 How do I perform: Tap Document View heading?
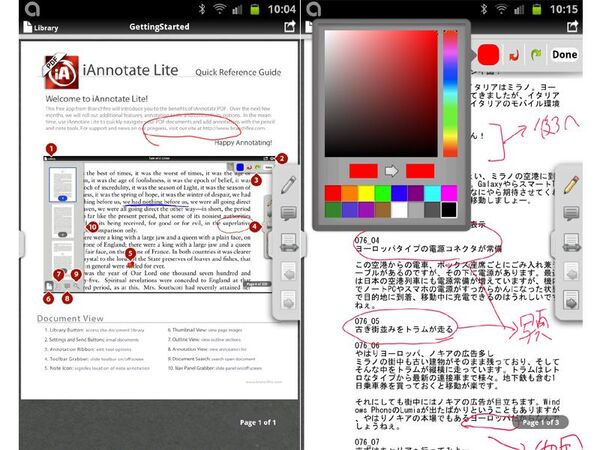pos(70,318)
